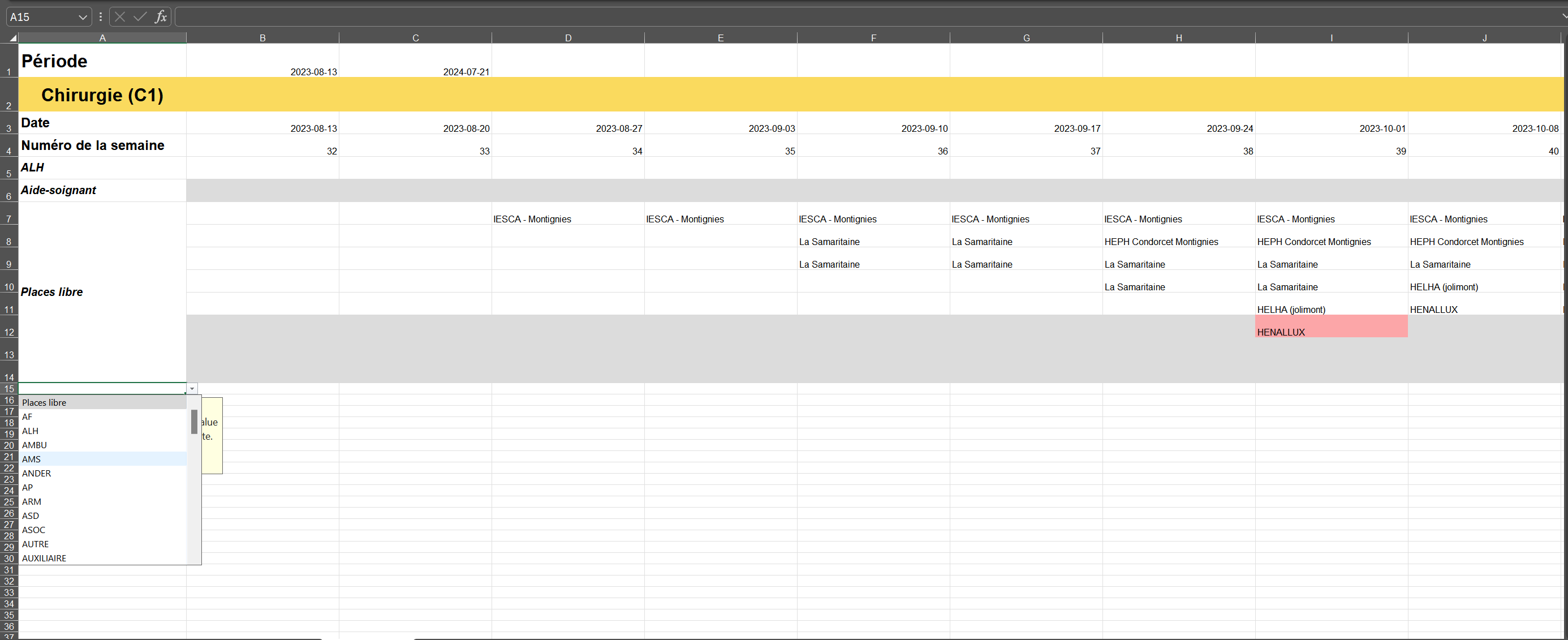This screenshot has width=1568, height=640.
Task: Click 'HENALLUX' cell in column J
Action: pos(1485,304)
